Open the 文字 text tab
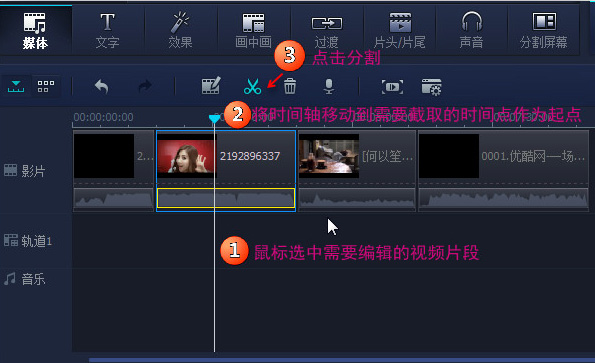The width and height of the screenshot is (595, 363). (107, 30)
